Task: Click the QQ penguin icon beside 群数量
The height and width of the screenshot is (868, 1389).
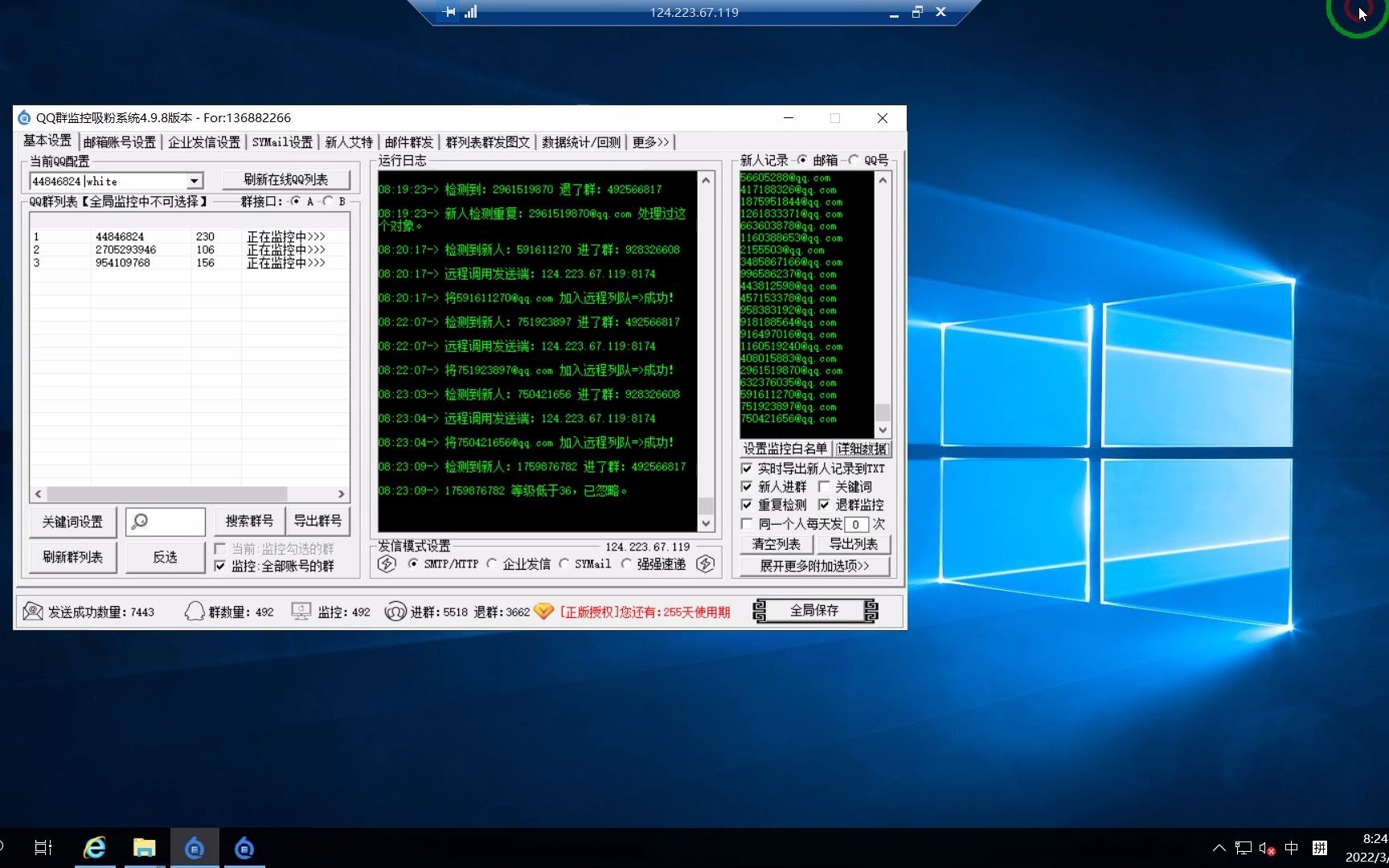Action: pyautogui.click(x=194, y=612)
